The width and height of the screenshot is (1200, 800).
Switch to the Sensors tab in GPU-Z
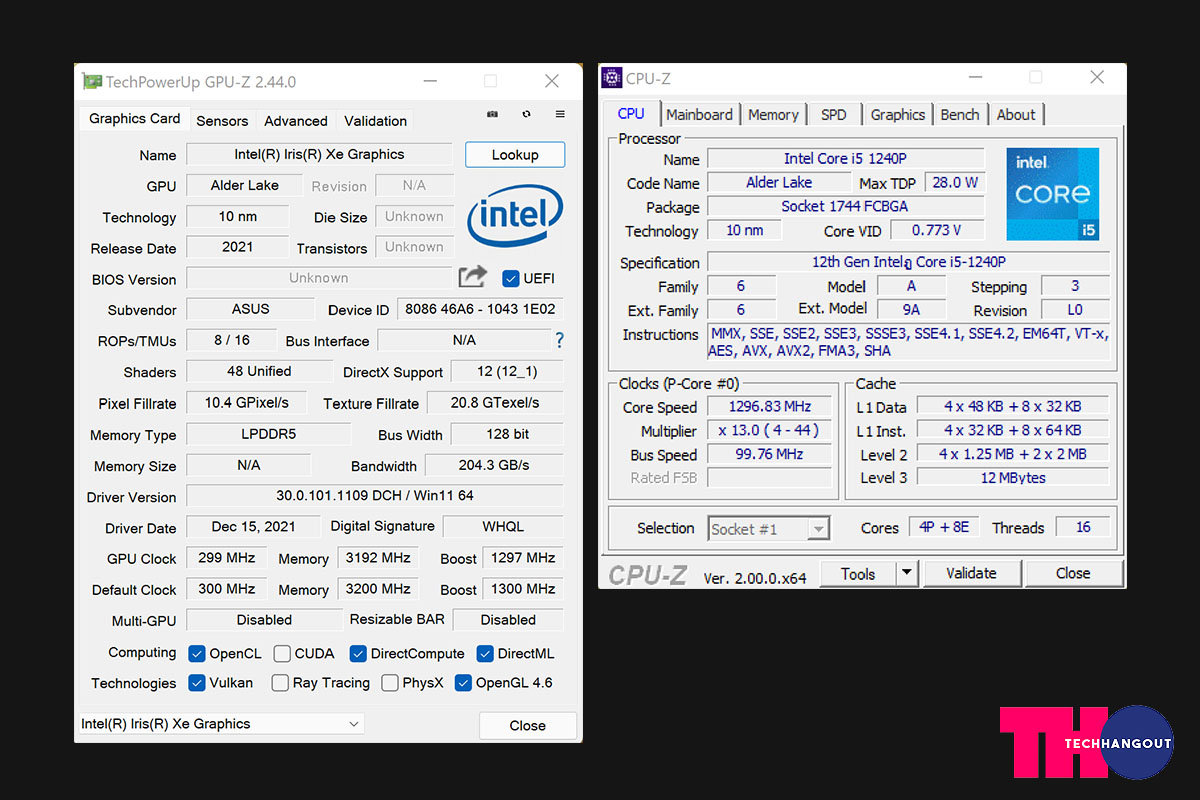[222, 121]
